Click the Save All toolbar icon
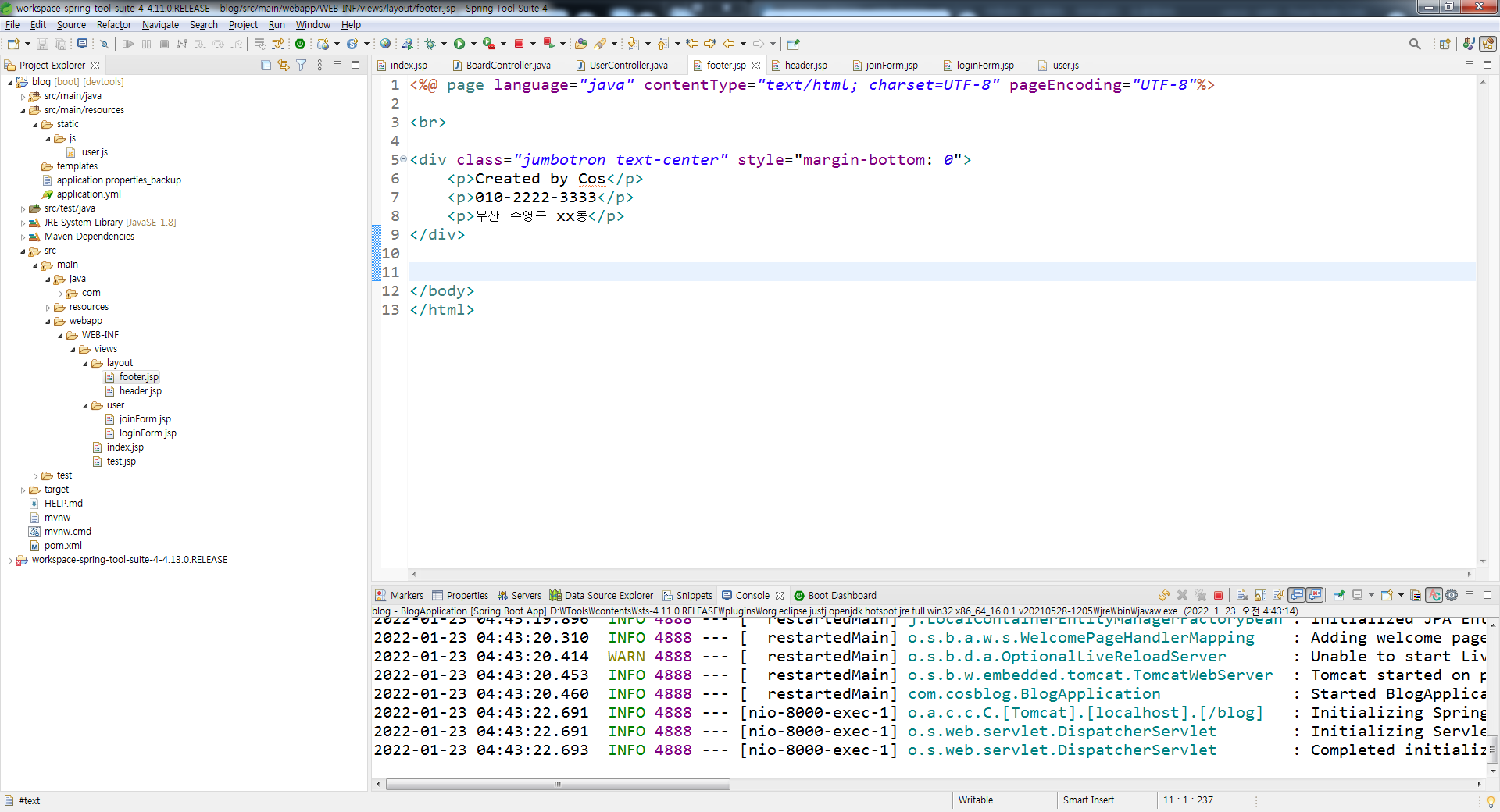The width and height of the screenshot is (1500, 812). 60,44
